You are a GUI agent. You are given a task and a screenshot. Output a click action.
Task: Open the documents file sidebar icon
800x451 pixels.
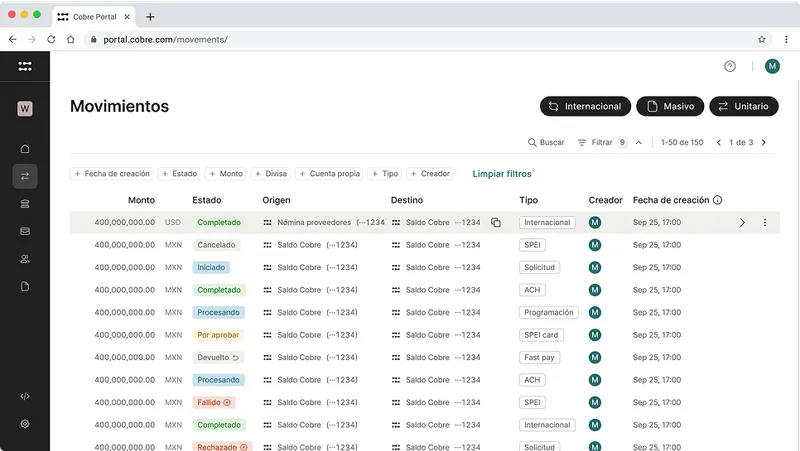(x=24, y=286)
